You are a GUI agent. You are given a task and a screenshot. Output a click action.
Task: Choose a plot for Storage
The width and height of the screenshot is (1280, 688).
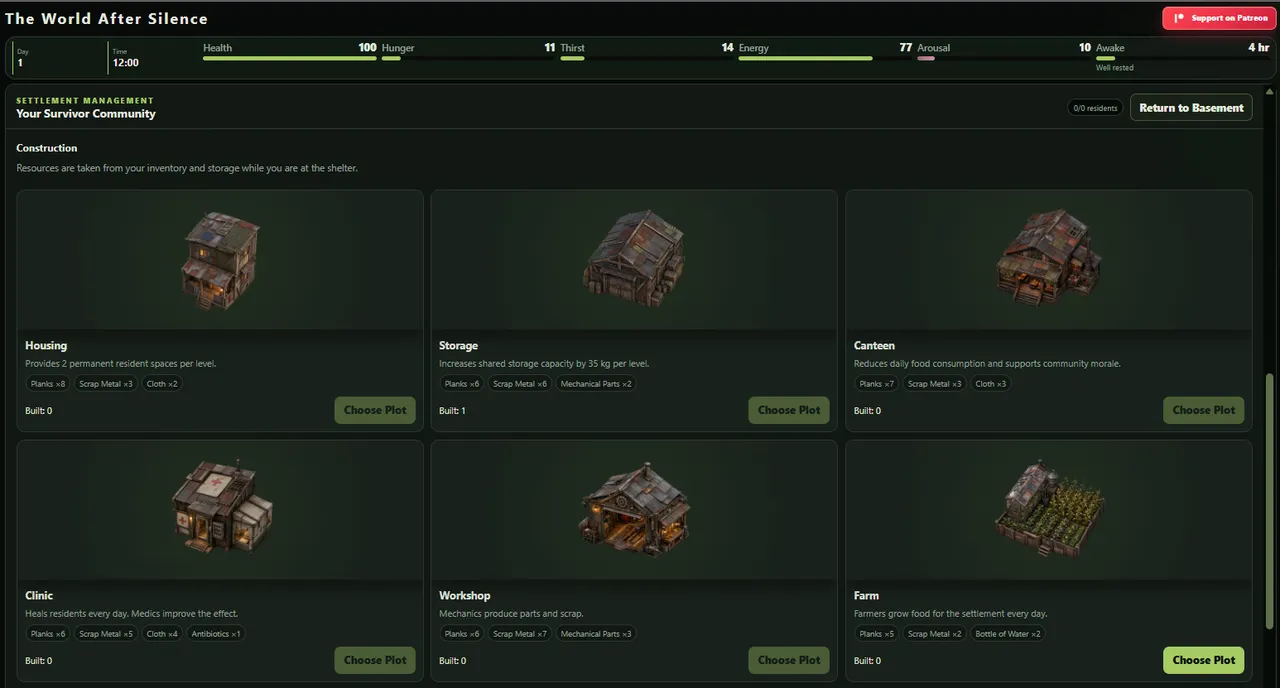point(789,410)
